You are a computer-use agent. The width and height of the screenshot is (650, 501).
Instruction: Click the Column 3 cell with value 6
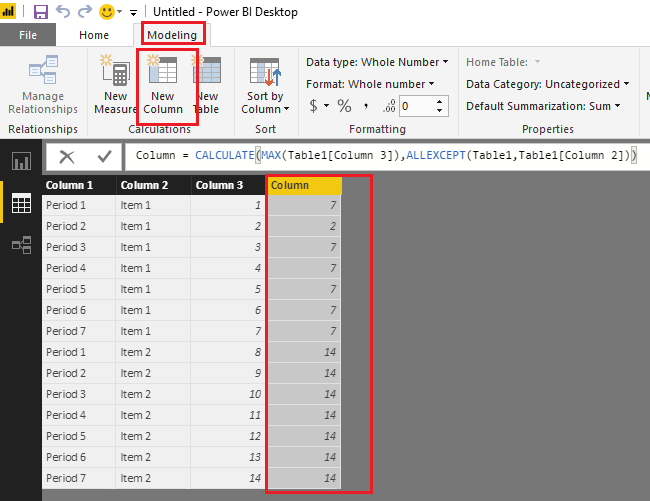(x=228, y=310)
